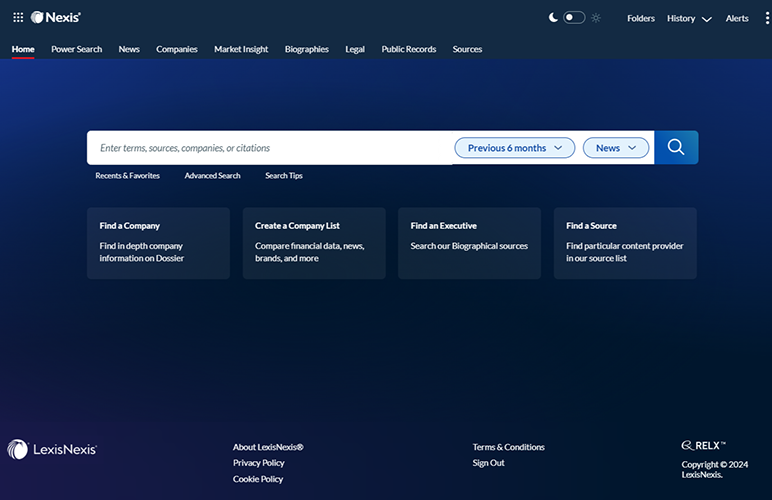Click the Nexis logo
772x500 pixels.
tap(56, 18)
